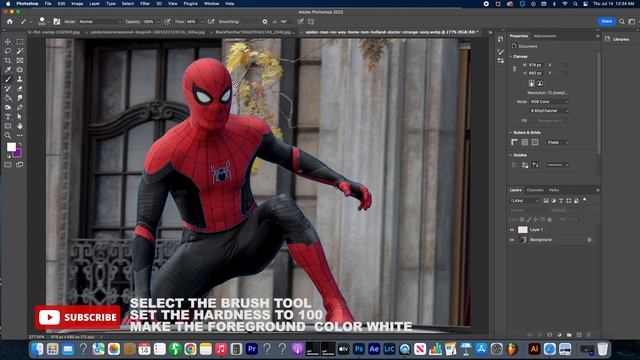Screen dimensions: 640x360
Task: Toggle pressure for size icon
Action: pyautogui.click(x=300, y=22)
